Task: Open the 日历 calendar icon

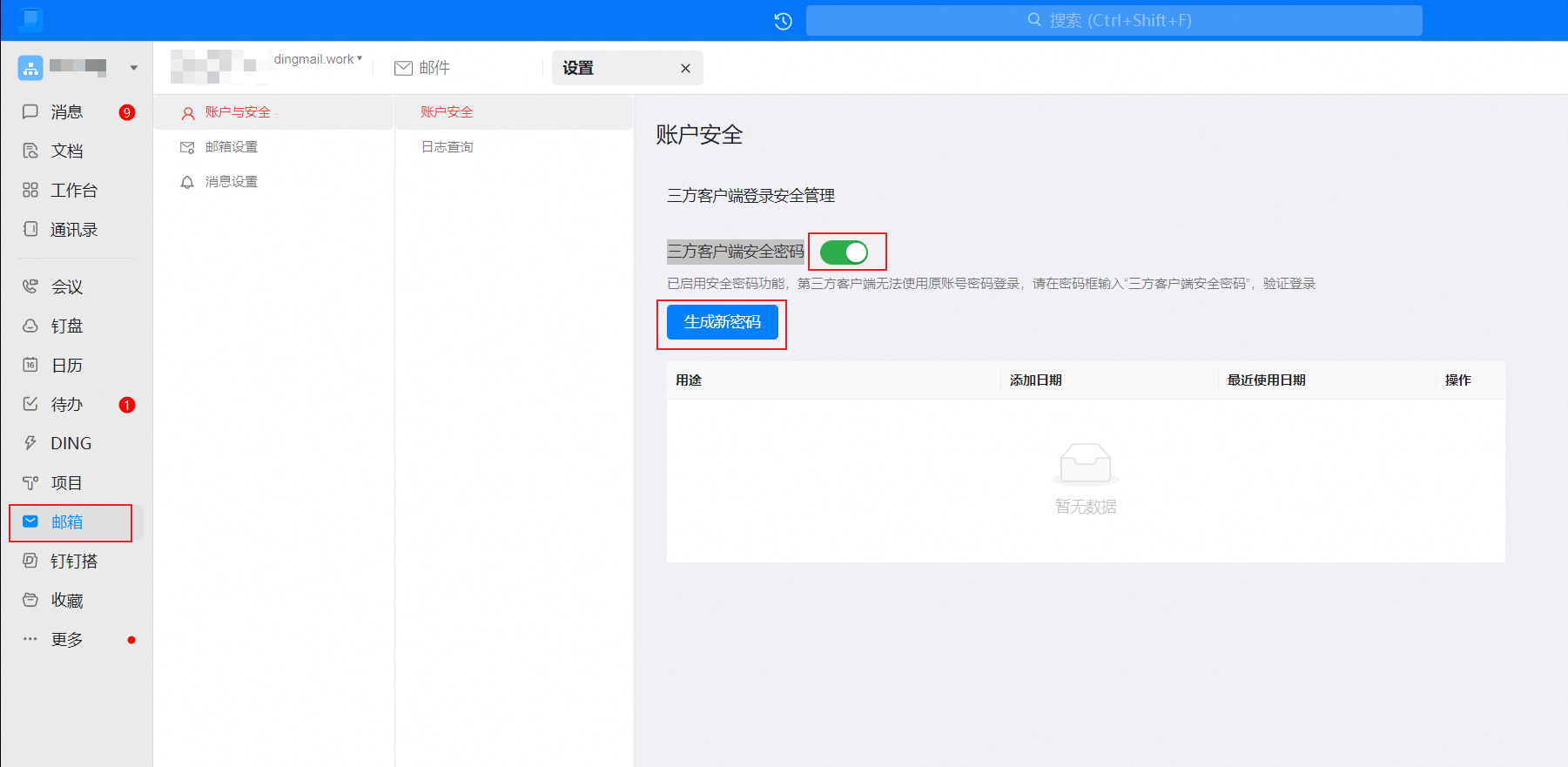Action: 30,365
